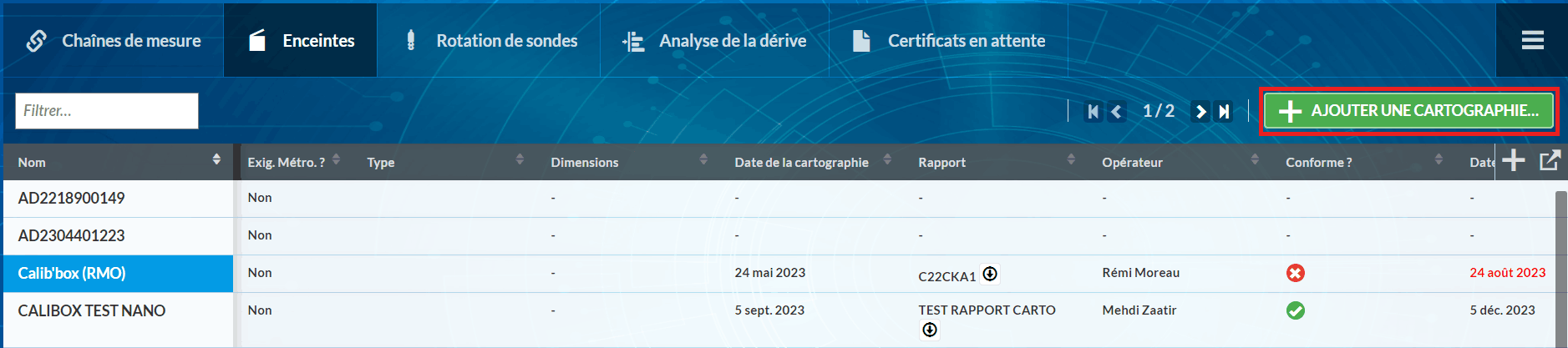Click the 1 / 2 page indicator
The height and width of the screenshot is (348, 1568).
(1159, 111)
